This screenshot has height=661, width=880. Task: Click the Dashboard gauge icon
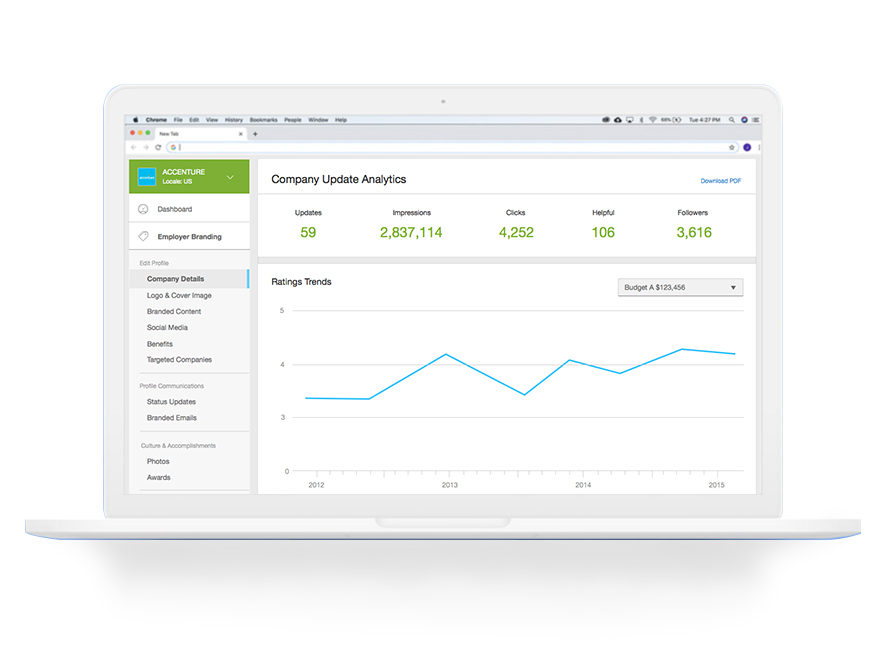143,209
